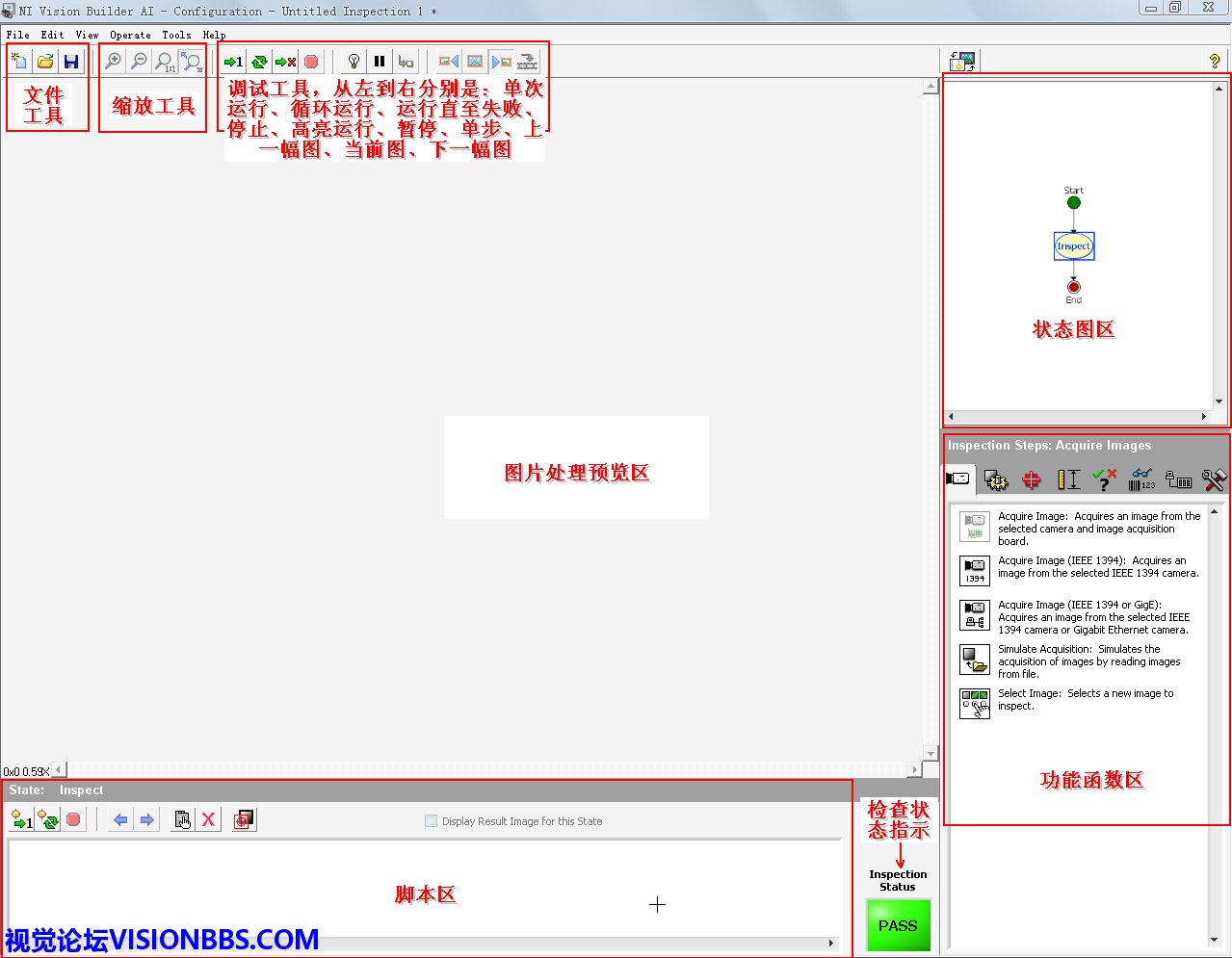
Task: Select the Simulate Acquisition step
Action: click(975, 659)
